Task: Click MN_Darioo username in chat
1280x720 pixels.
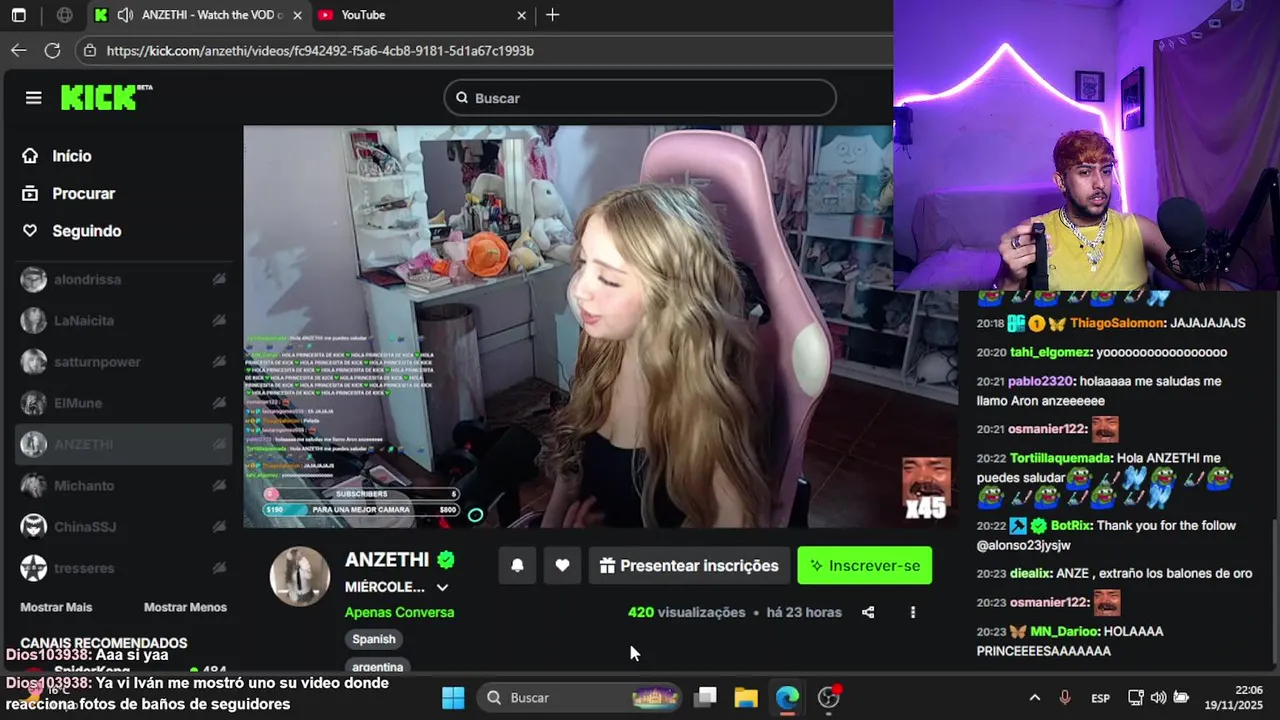Action: [x=1065, y=631]
